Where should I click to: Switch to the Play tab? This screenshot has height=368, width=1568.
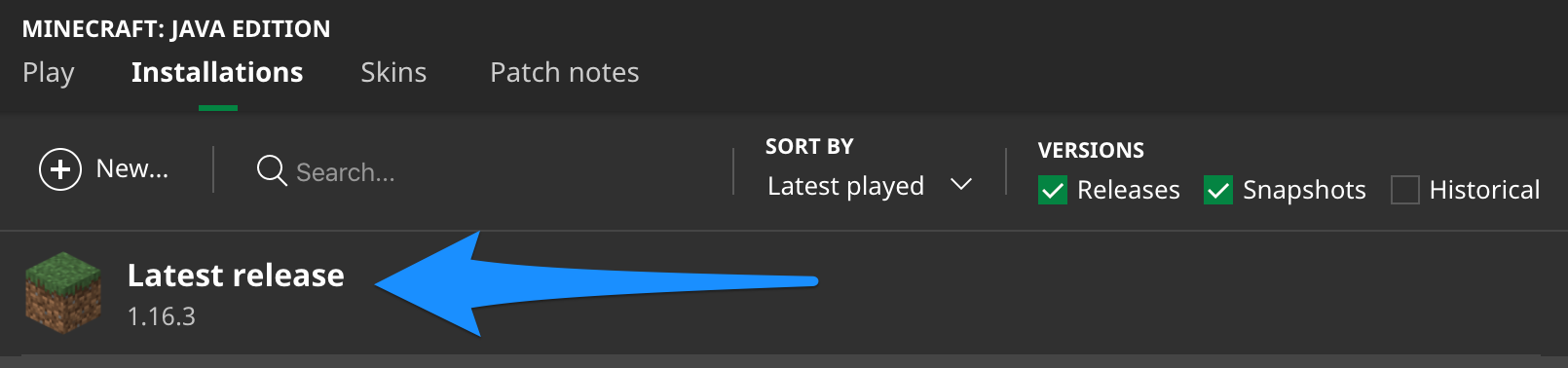49,73
